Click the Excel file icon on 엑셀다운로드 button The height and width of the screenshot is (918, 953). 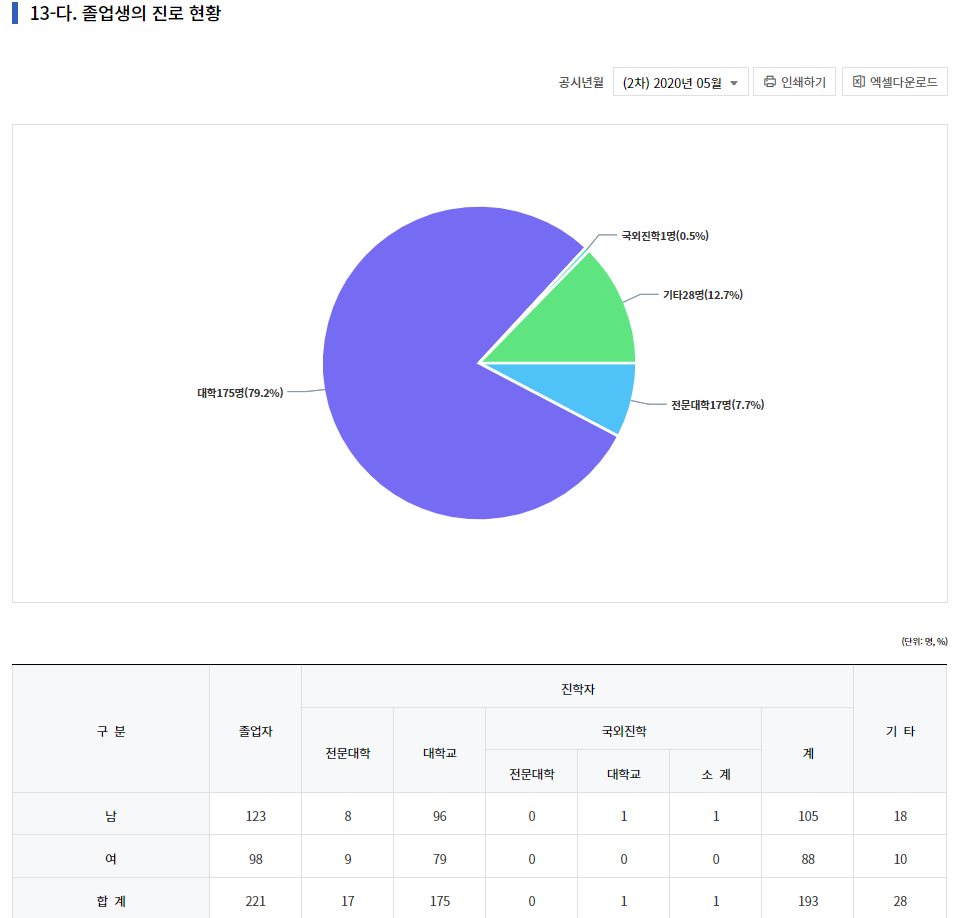[857, 81]
